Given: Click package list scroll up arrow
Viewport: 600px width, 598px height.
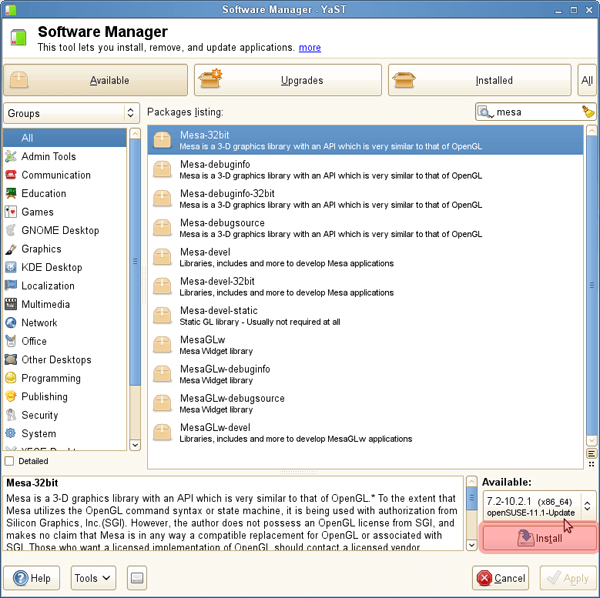Looking at the screenshot, I should point(591,131).
